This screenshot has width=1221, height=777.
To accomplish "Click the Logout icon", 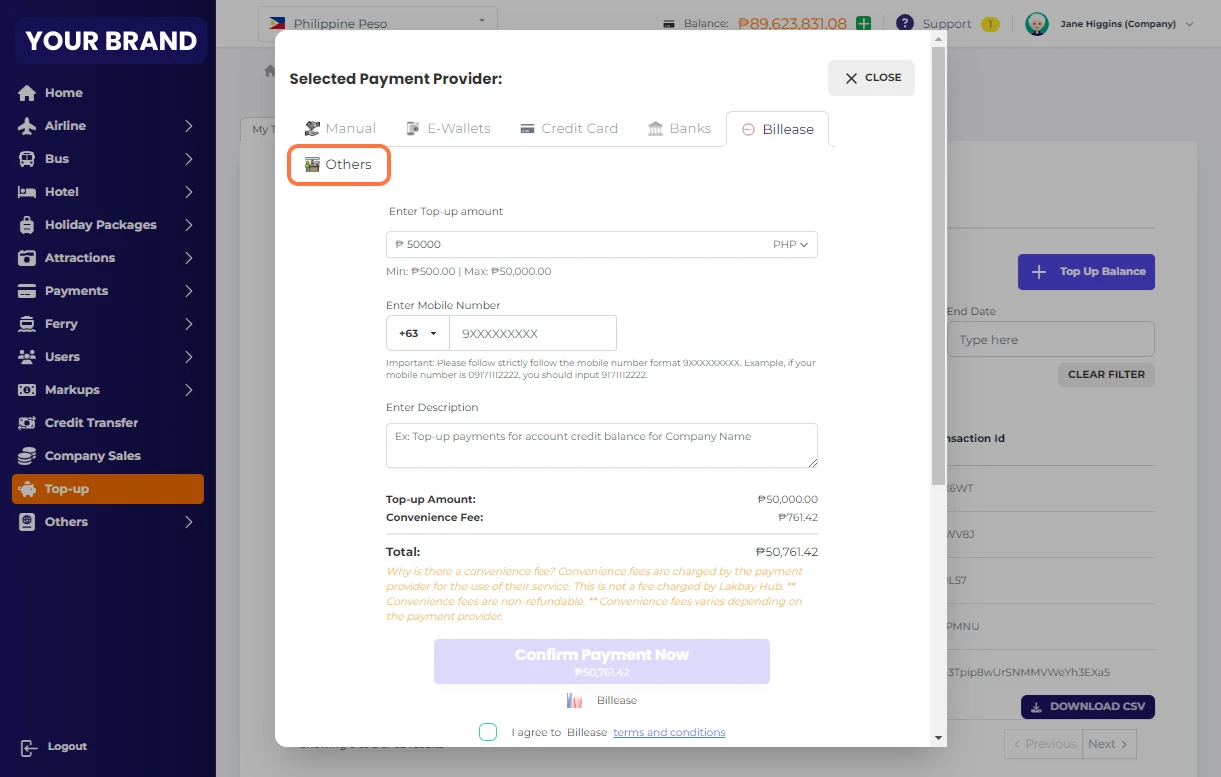I will point(29,747).
